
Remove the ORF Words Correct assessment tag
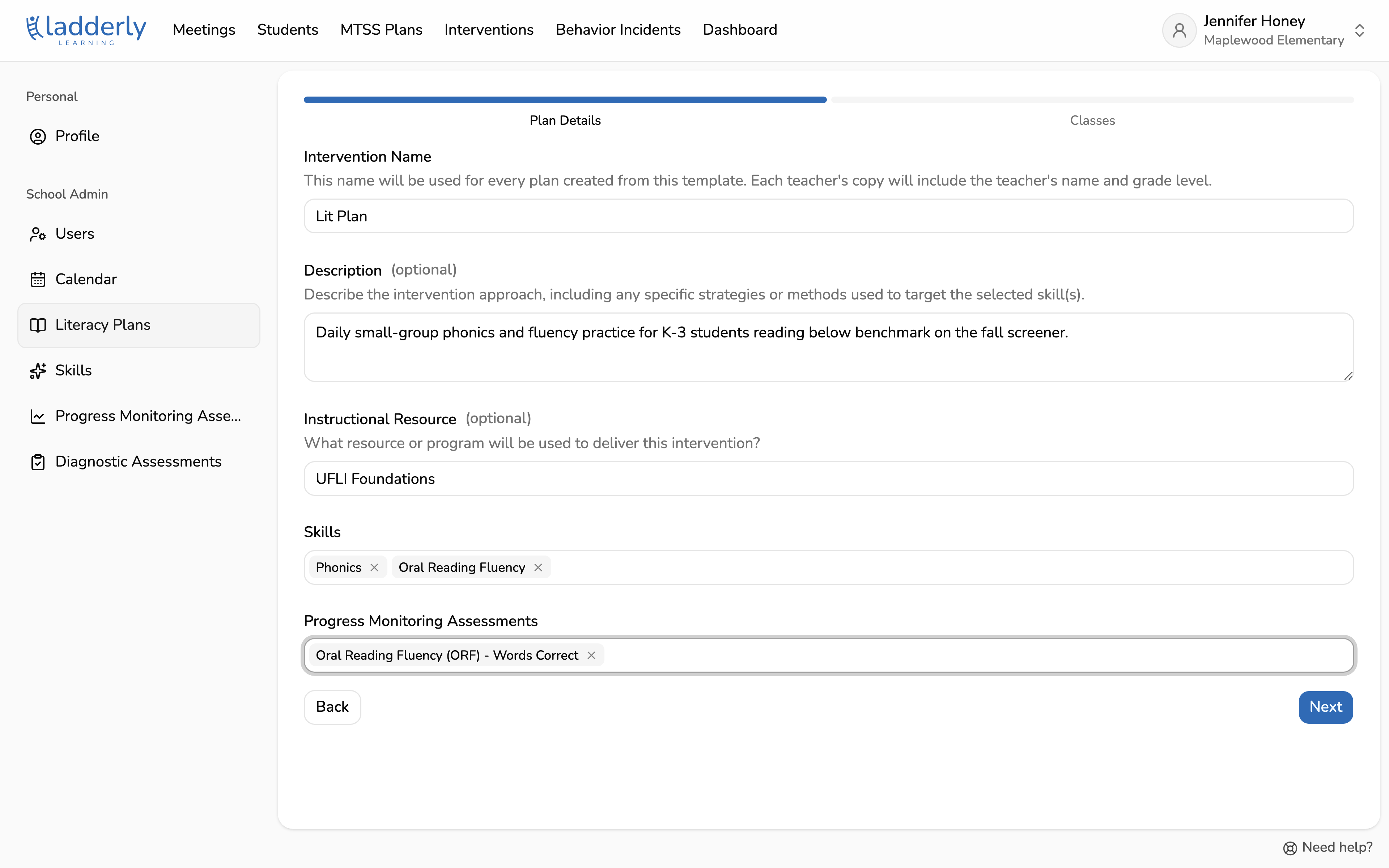591,655
